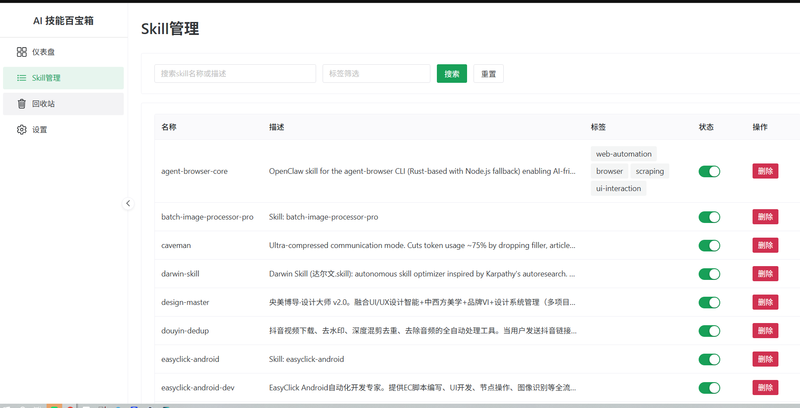Select the darwin-skill name cell
Screen dimensions: 800x408
click(180, 274)
